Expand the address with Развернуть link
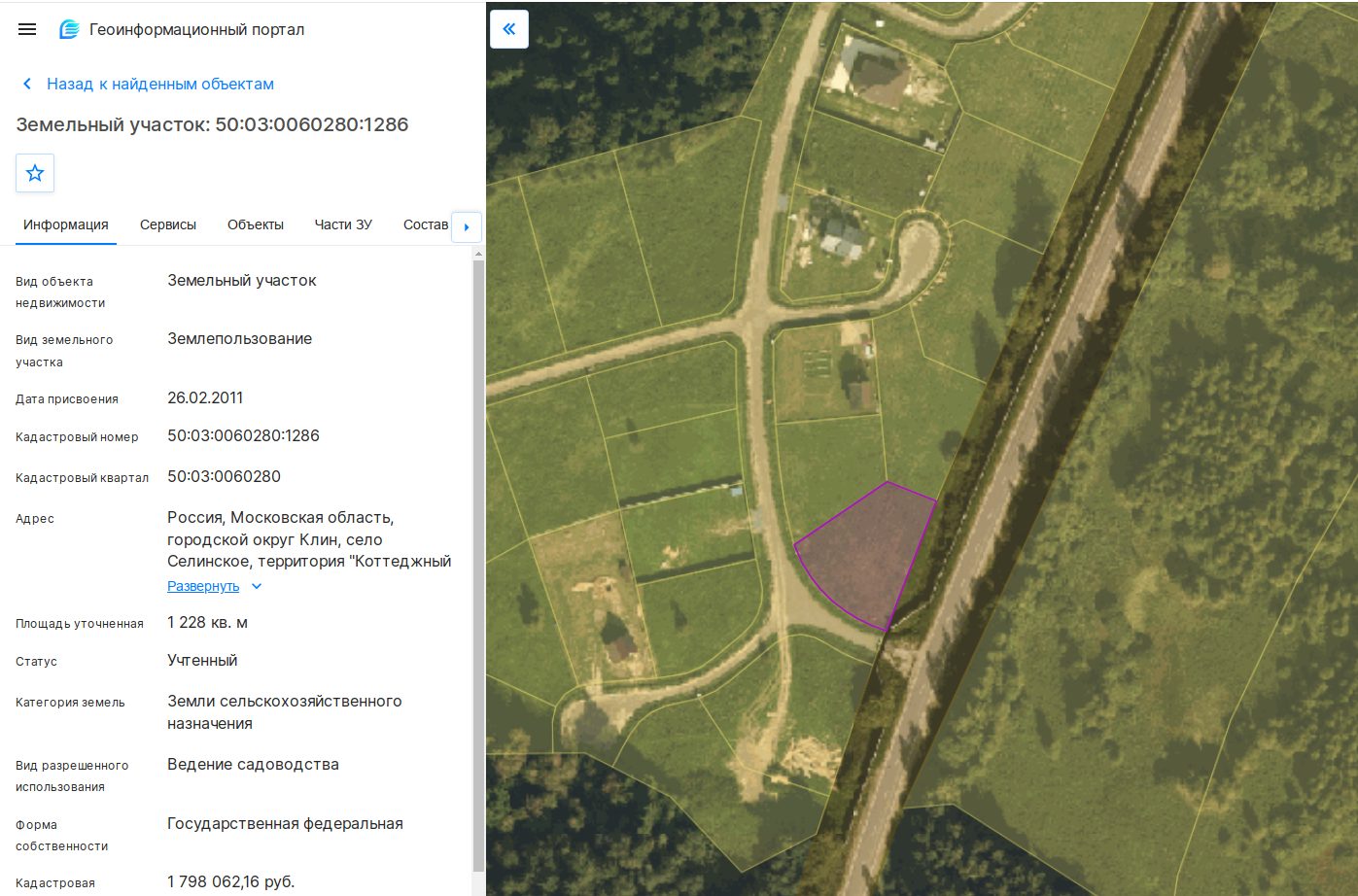The image size is (1358, 896). [203, 586]
